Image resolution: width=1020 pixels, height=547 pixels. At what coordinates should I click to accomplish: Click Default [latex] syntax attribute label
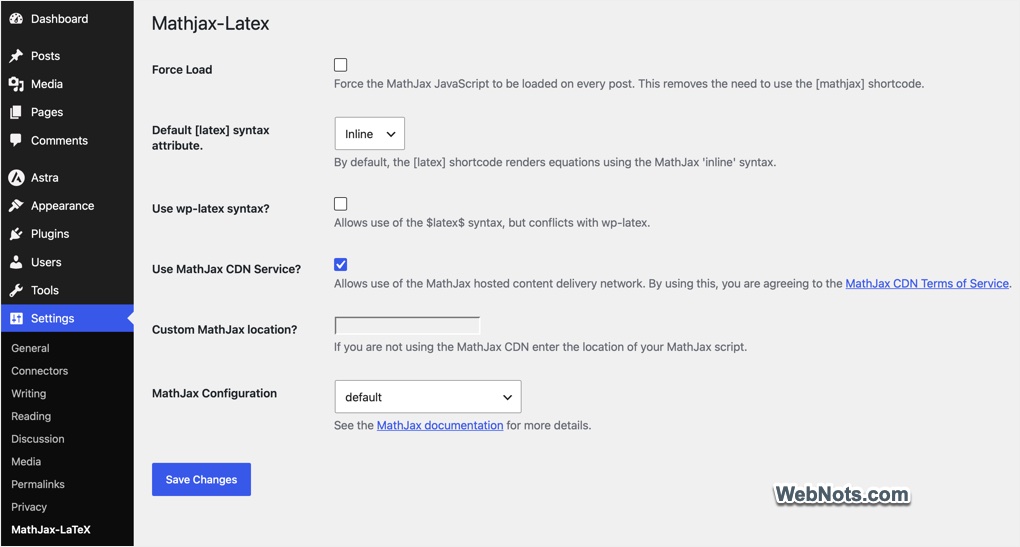pos(211,138)
